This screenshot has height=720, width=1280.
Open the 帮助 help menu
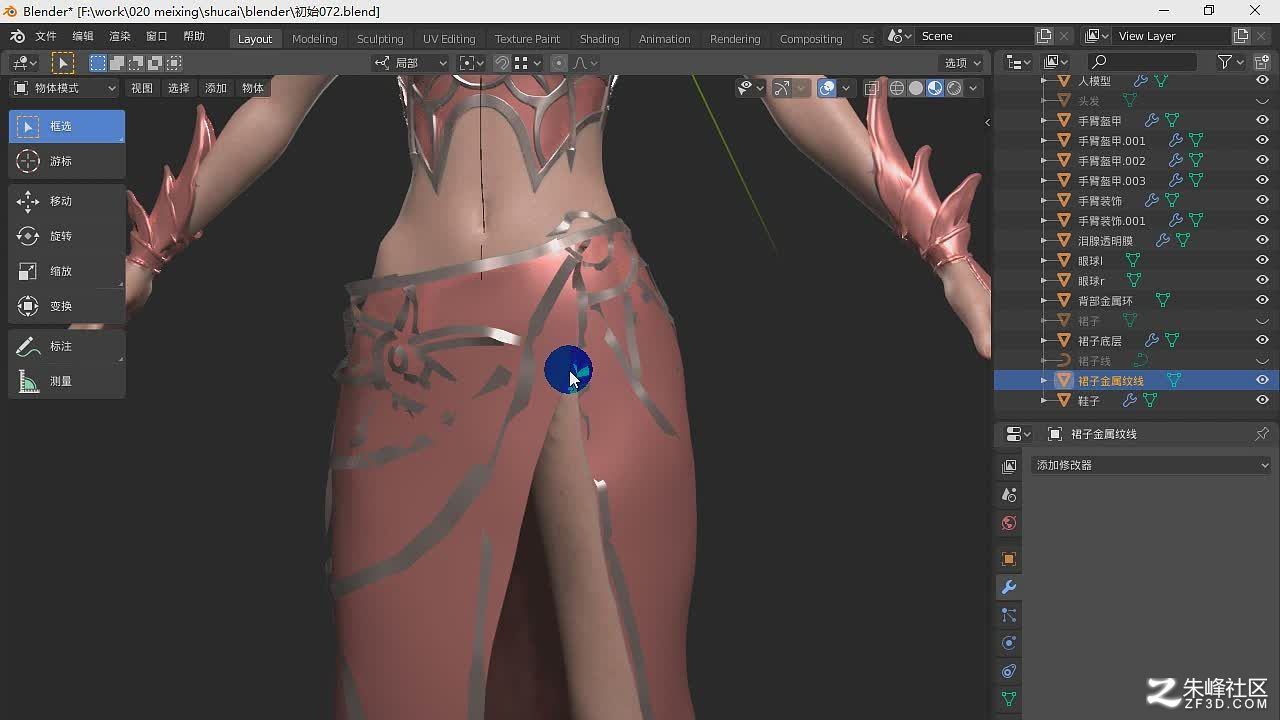click(x=194, y=36)
